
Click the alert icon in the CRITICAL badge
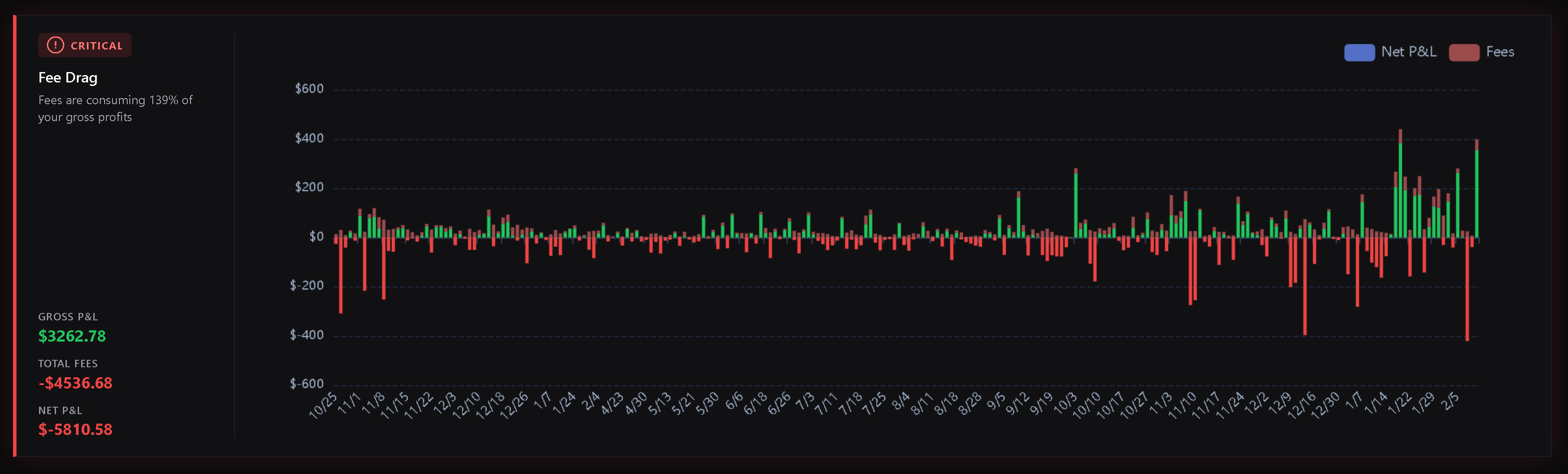[x=55, y=45]
